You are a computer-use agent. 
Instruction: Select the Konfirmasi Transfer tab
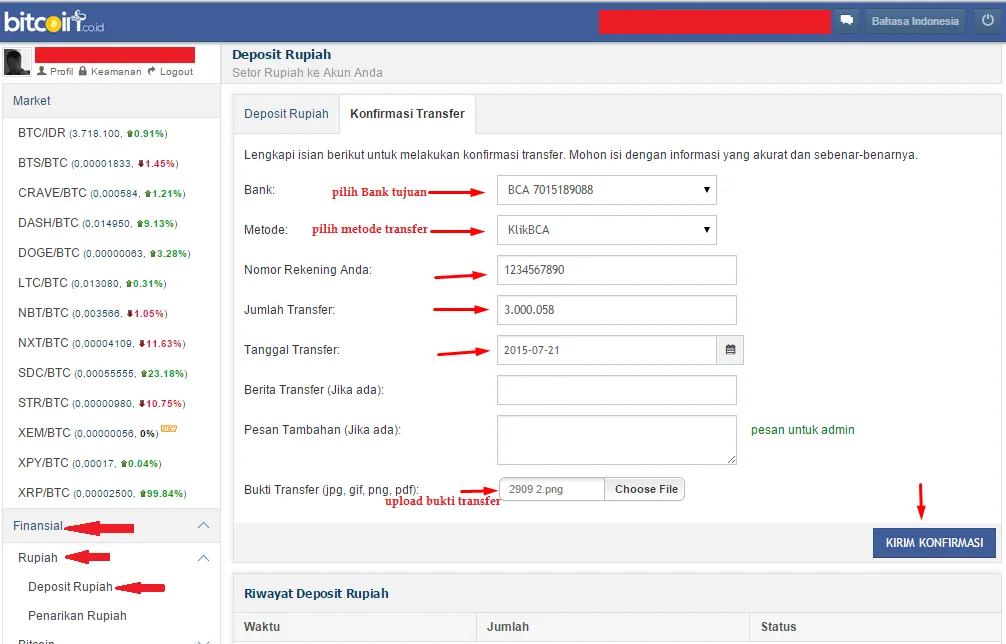pos(407,114)
